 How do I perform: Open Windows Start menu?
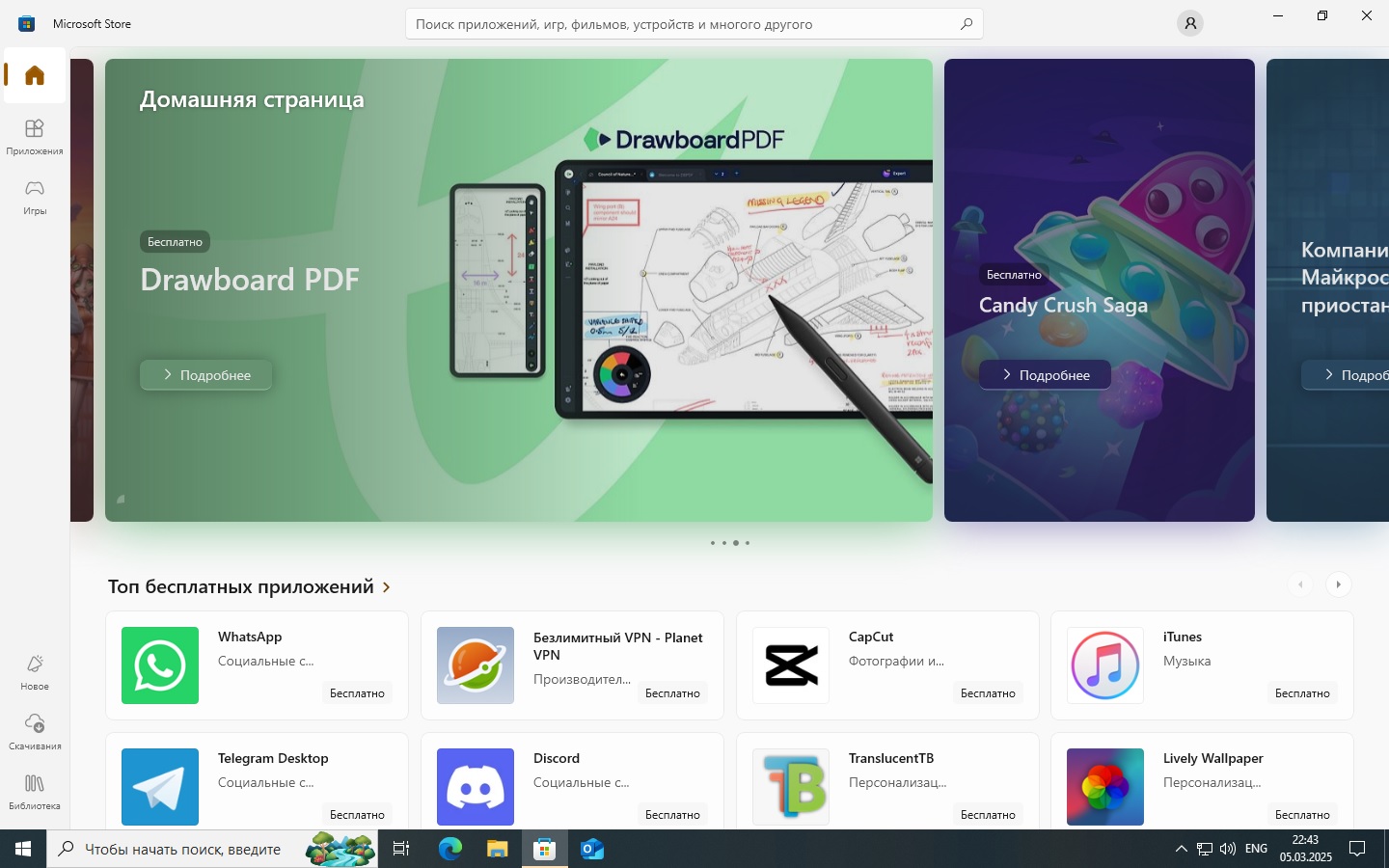point(23,849)
